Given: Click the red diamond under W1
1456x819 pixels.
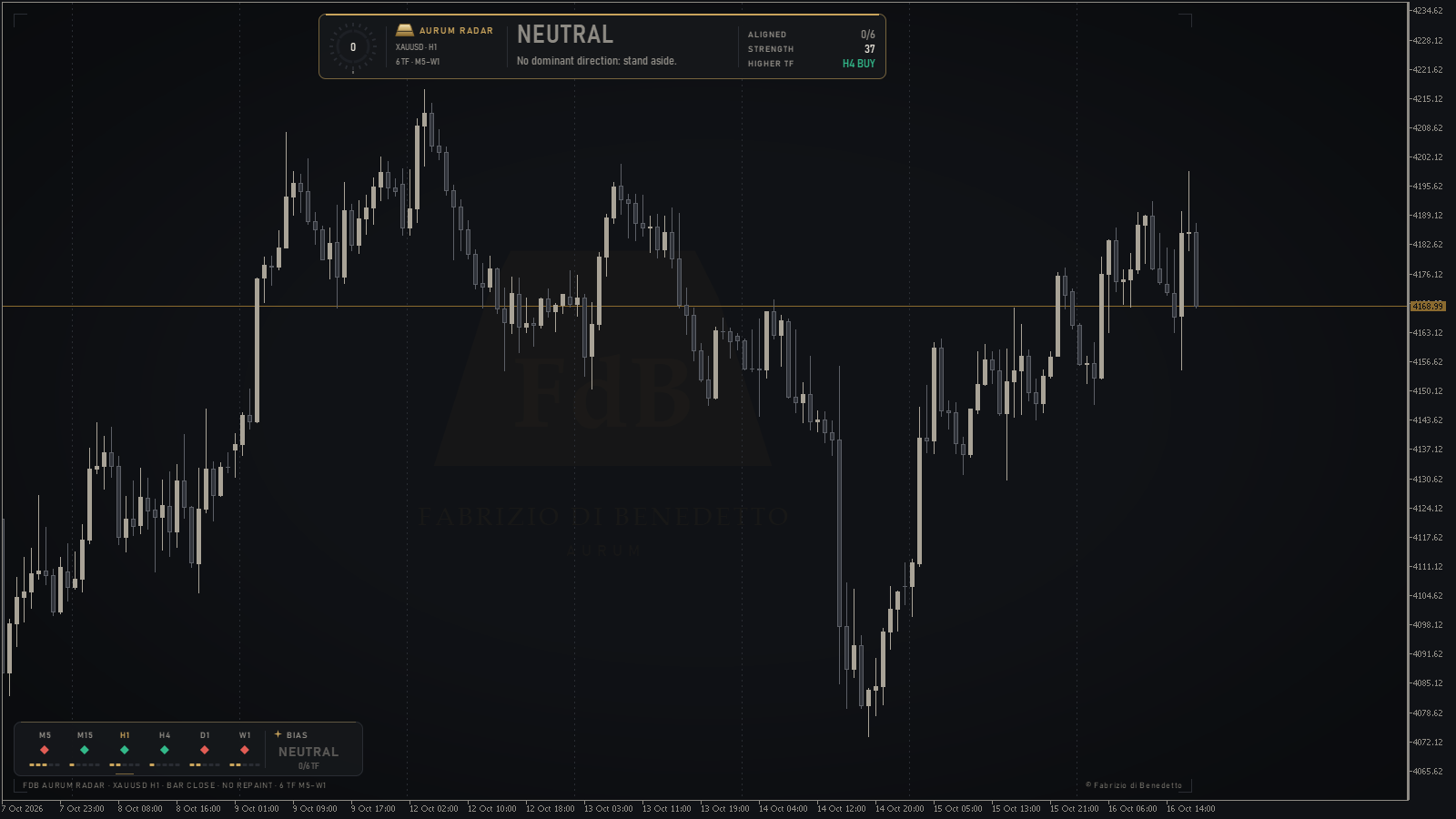Looking at the screenshot, I should point(245,750).
